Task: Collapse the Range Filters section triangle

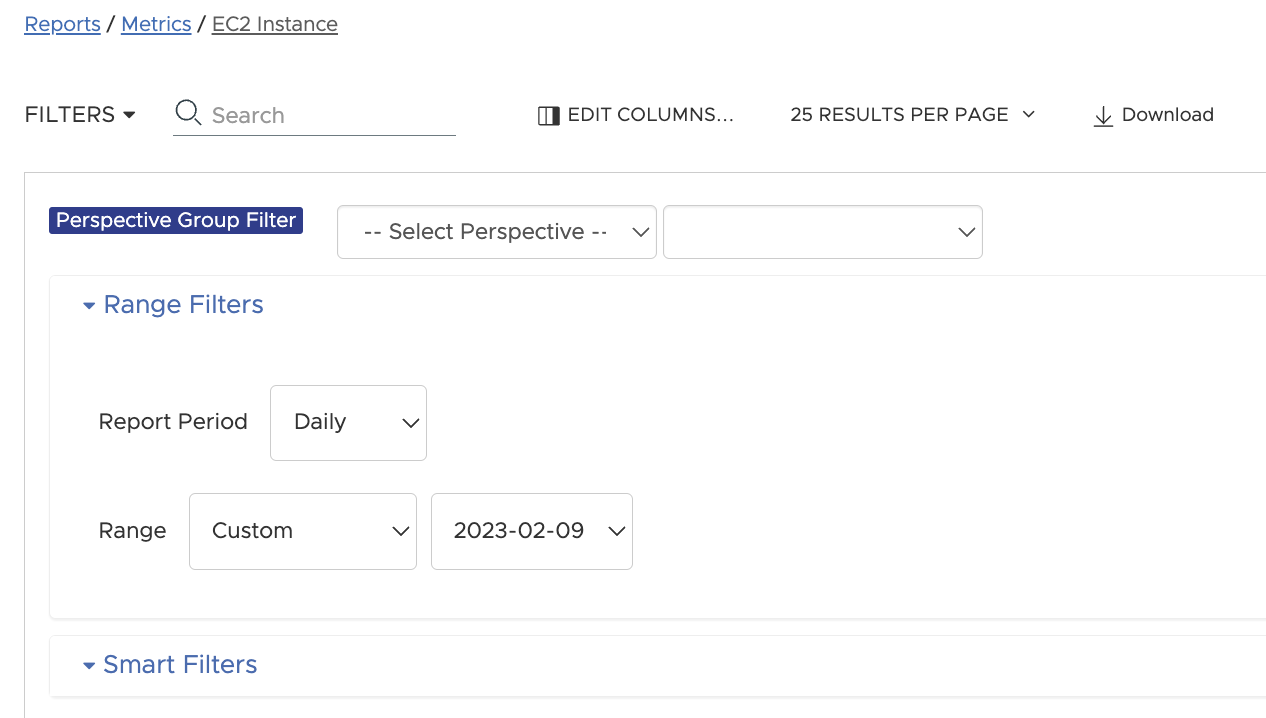Action: point(89,306)
